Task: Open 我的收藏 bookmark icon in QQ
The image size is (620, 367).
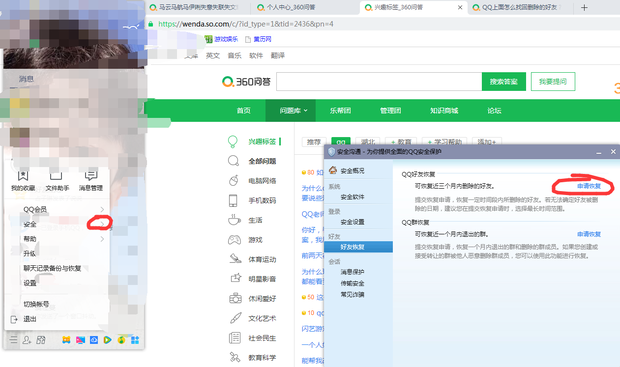Action: coord(23,176)
